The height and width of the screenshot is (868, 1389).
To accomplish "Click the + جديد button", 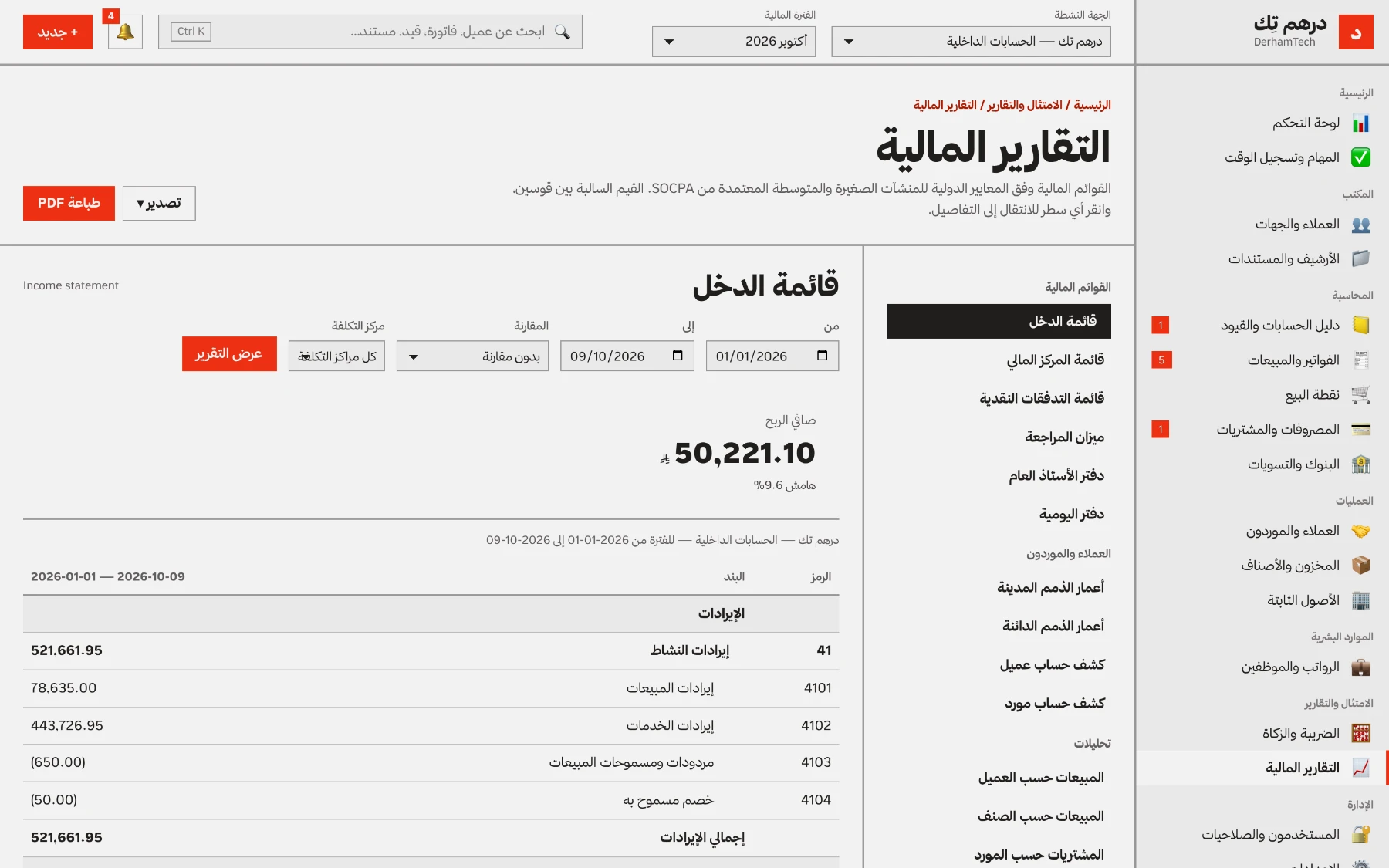I will [58, 32].
